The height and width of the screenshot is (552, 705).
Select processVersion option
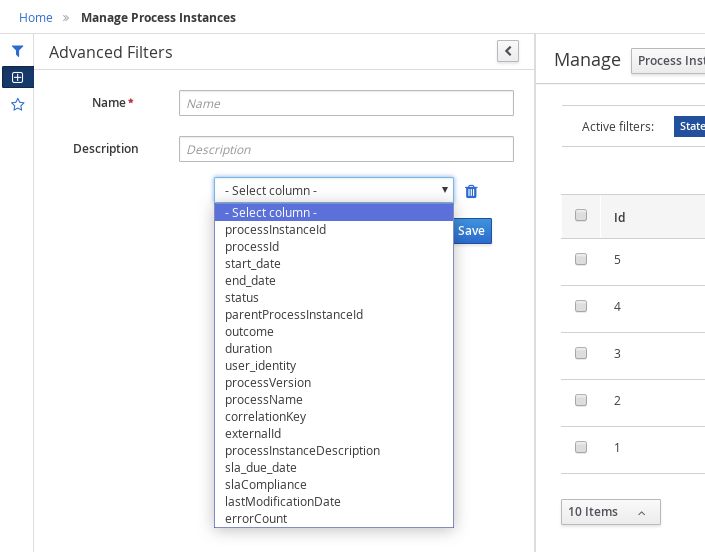pos(334,383)
